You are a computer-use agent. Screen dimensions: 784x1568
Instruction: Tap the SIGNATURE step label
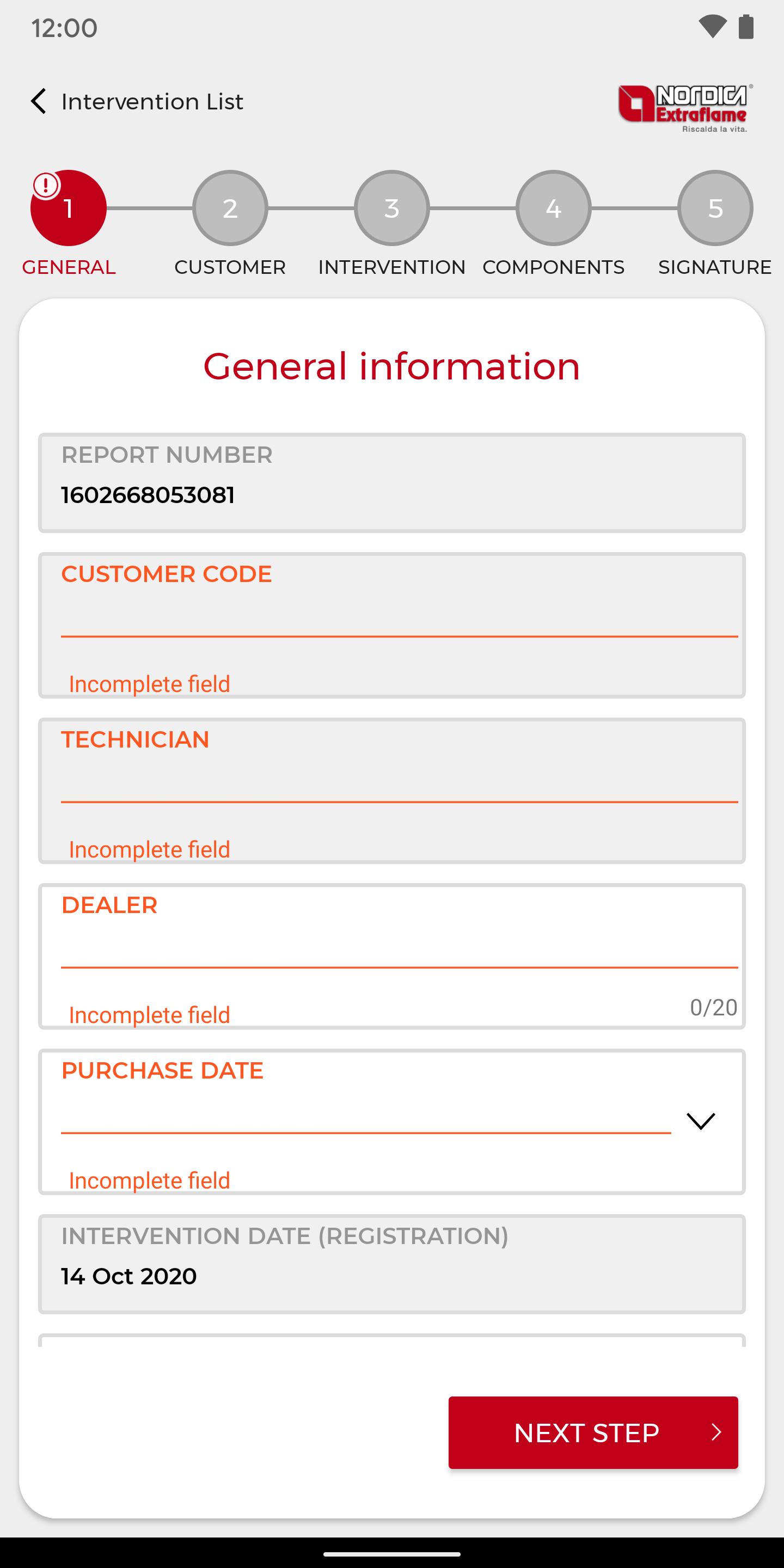pos(715,267)
